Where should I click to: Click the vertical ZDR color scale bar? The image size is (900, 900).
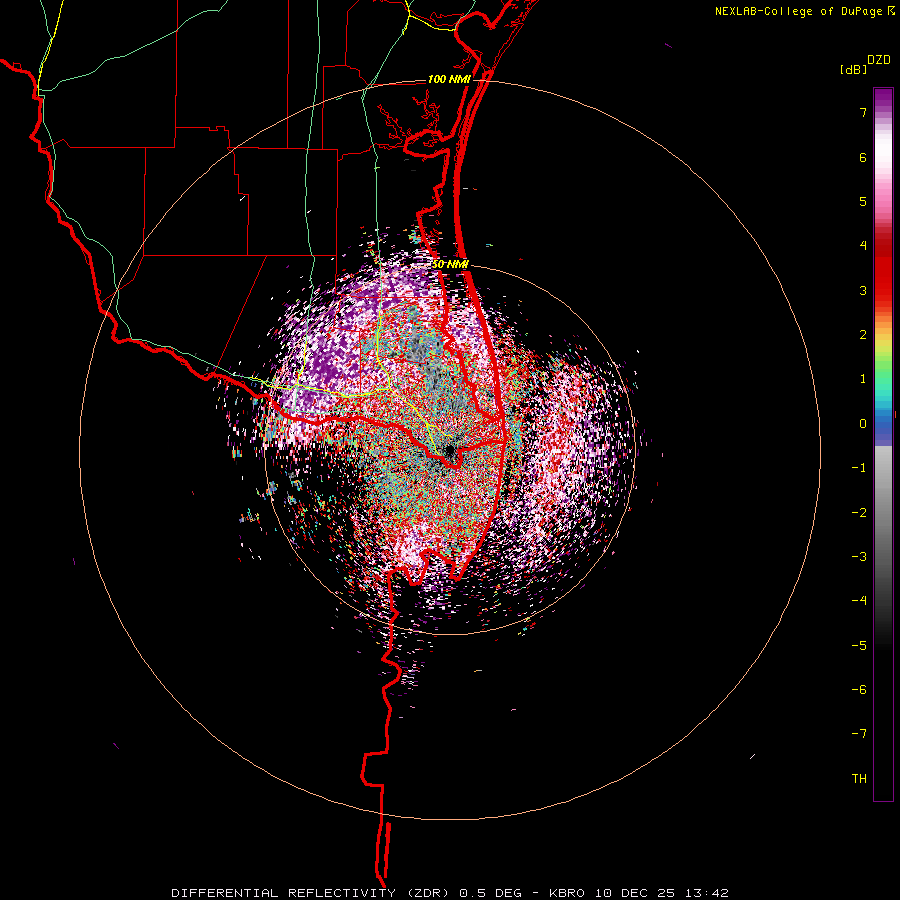click(x=883, y=444)
